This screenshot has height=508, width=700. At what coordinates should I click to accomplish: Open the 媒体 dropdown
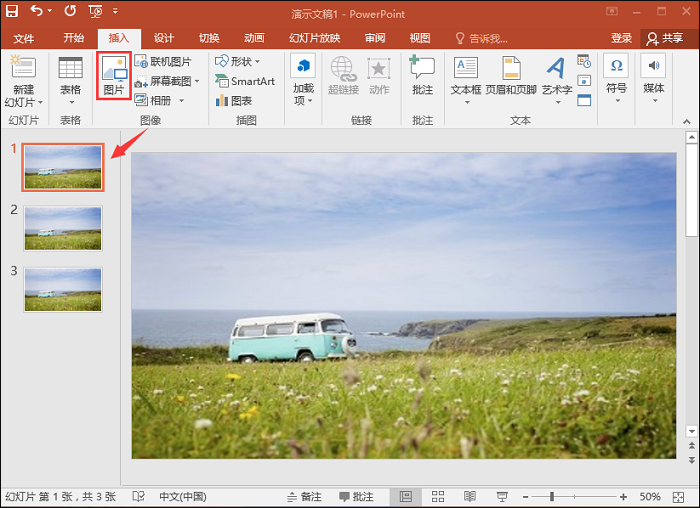coord(654,79)
